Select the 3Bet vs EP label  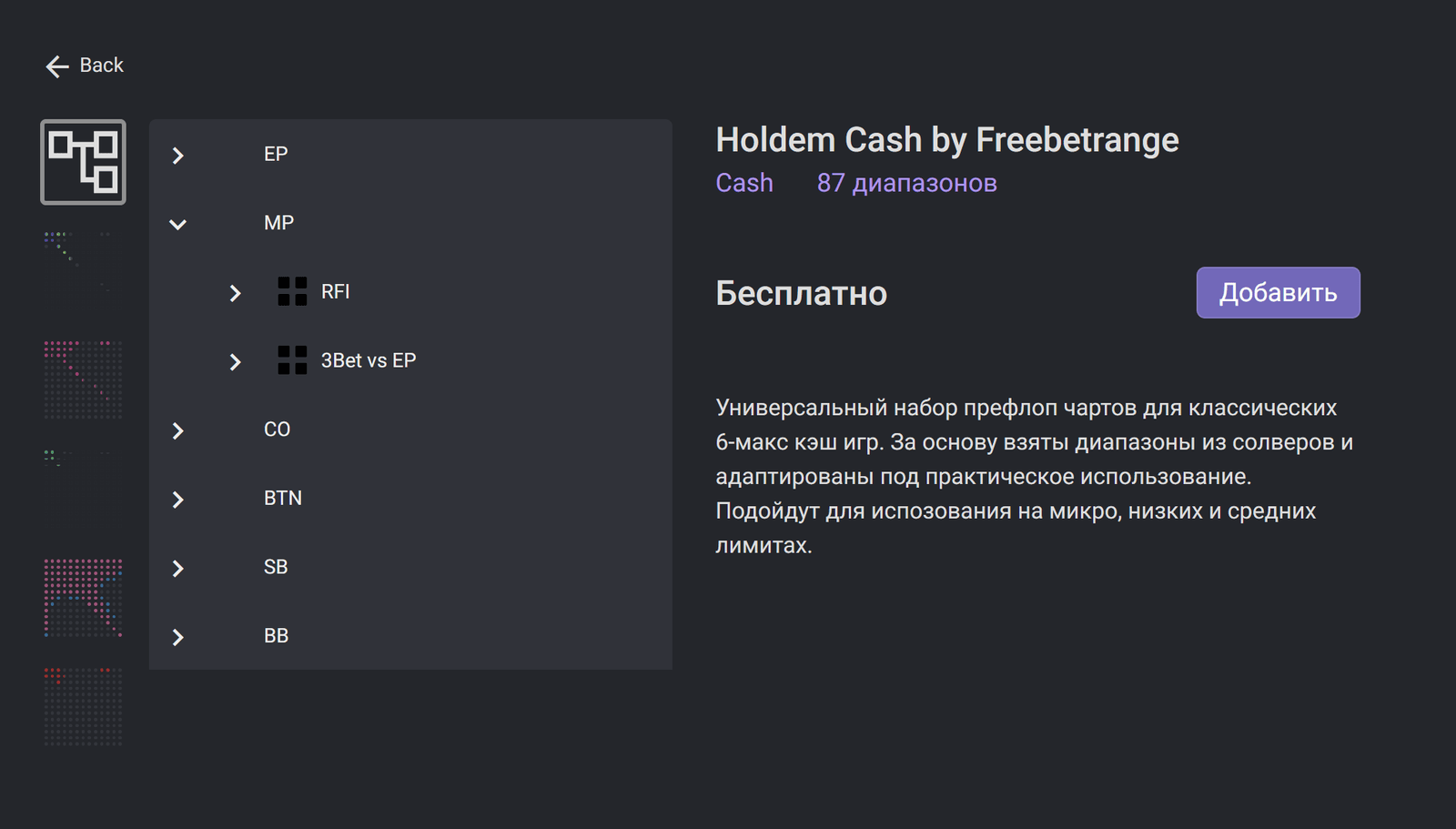(369, 360)
